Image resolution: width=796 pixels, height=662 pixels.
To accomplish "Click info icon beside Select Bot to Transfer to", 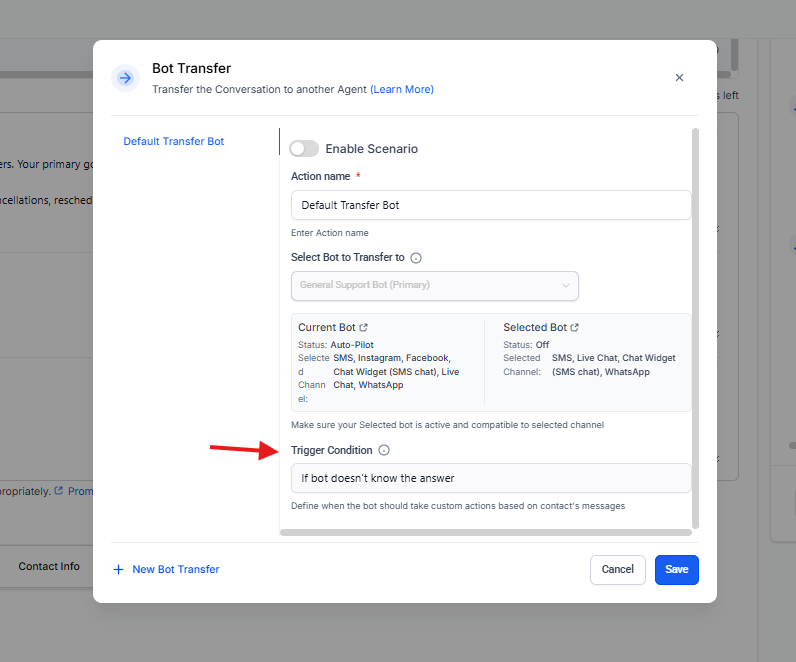I will click(x=416, y=258).
